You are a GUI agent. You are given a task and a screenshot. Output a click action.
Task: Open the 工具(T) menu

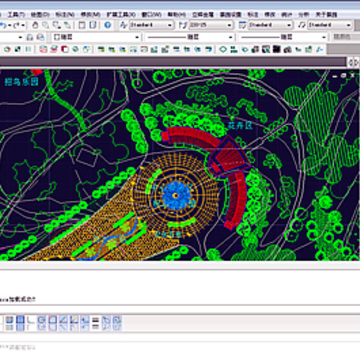(16, 15)
